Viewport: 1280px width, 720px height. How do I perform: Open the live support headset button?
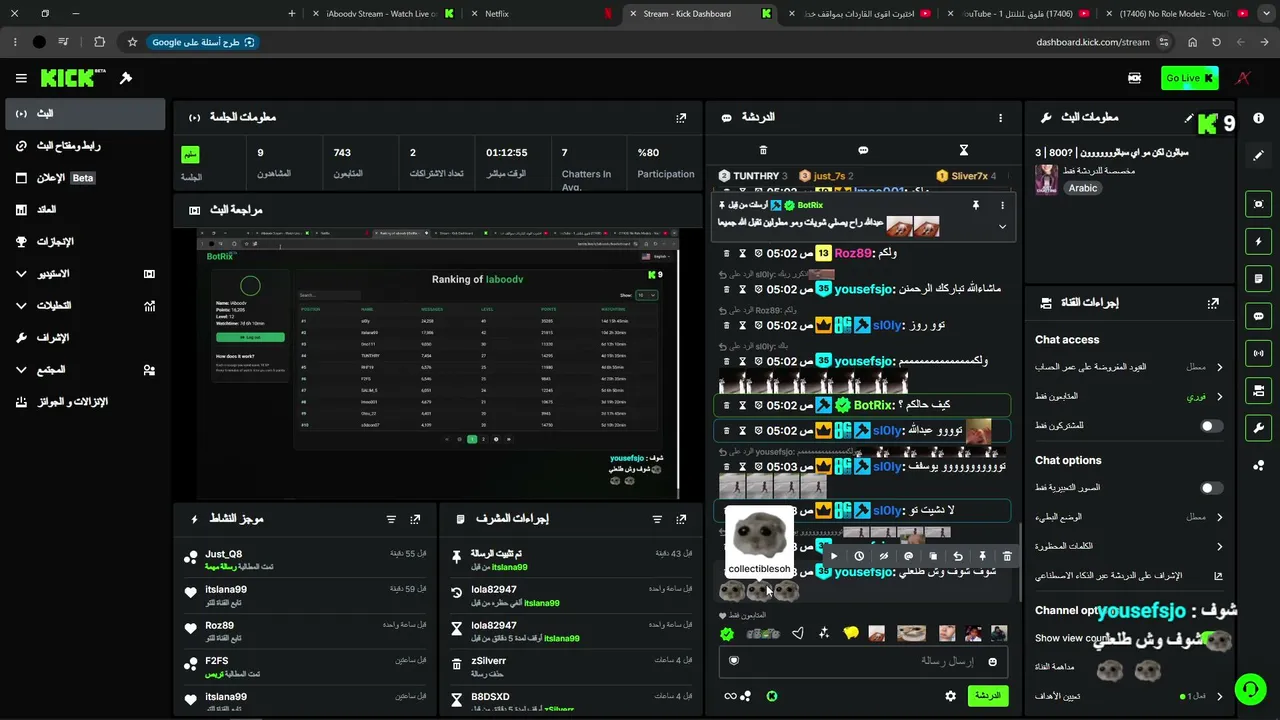(1250, 689)
